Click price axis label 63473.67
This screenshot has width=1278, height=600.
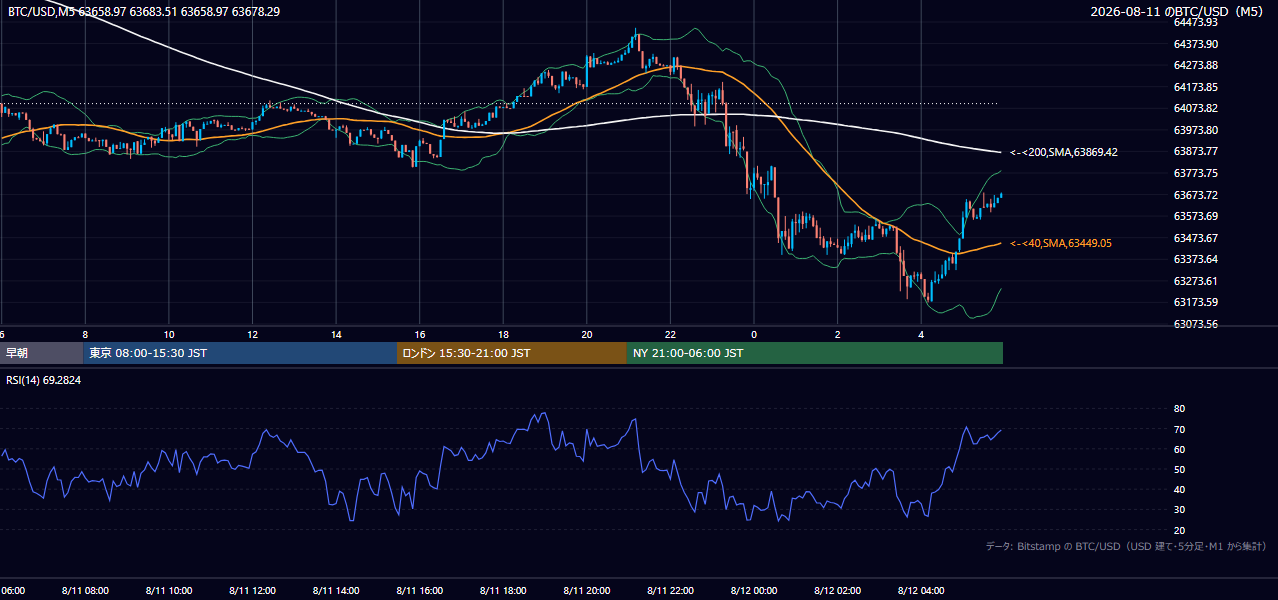click(1195, 238)
